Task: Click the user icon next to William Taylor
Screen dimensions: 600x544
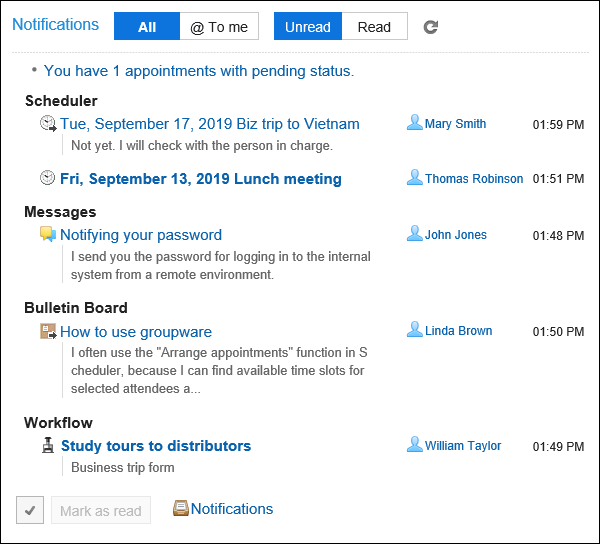Action: click(x=414, y=444)
